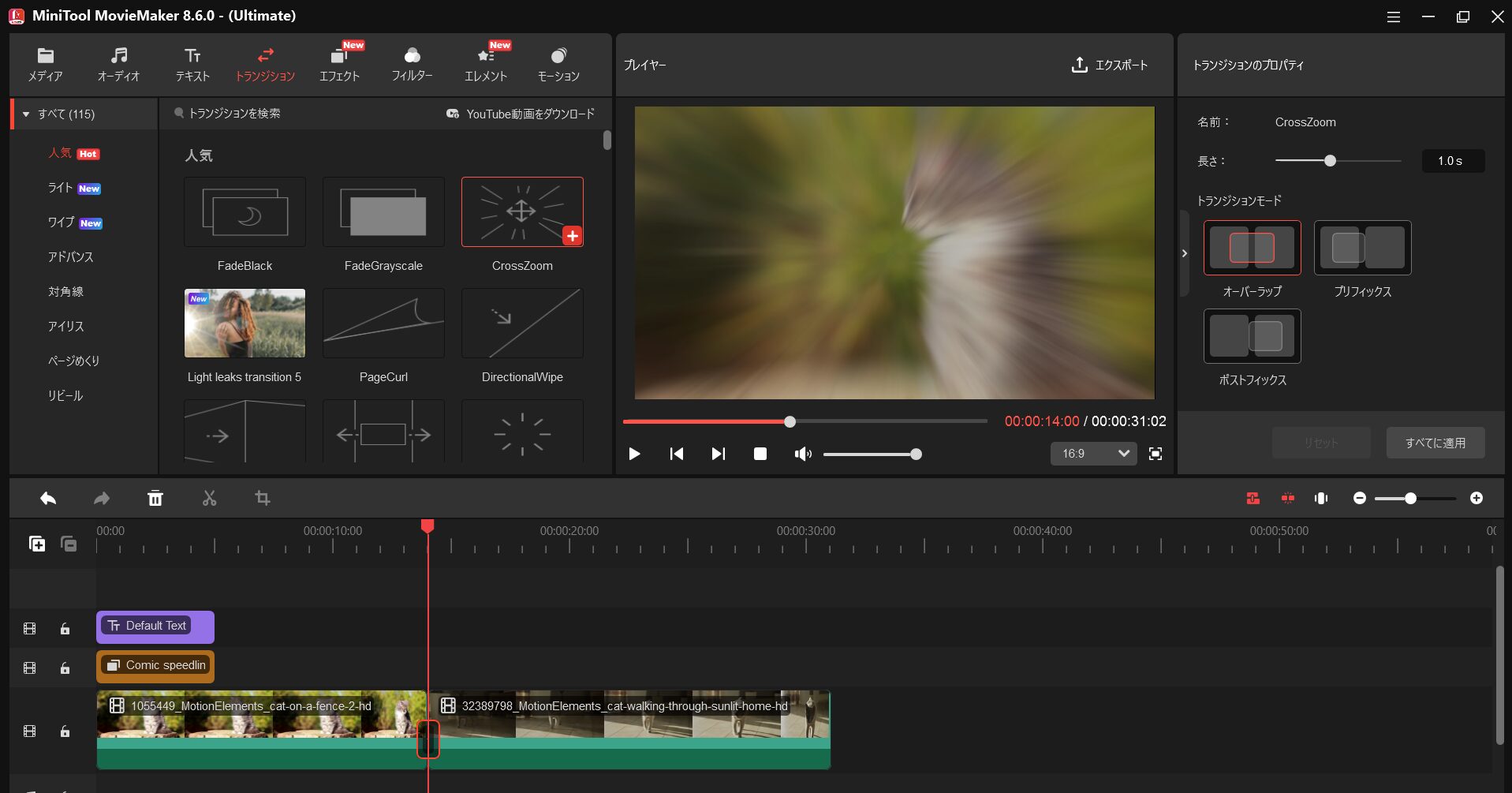
Task: Enter fullscreen preview mode
Action: [x=1155, y=454]
